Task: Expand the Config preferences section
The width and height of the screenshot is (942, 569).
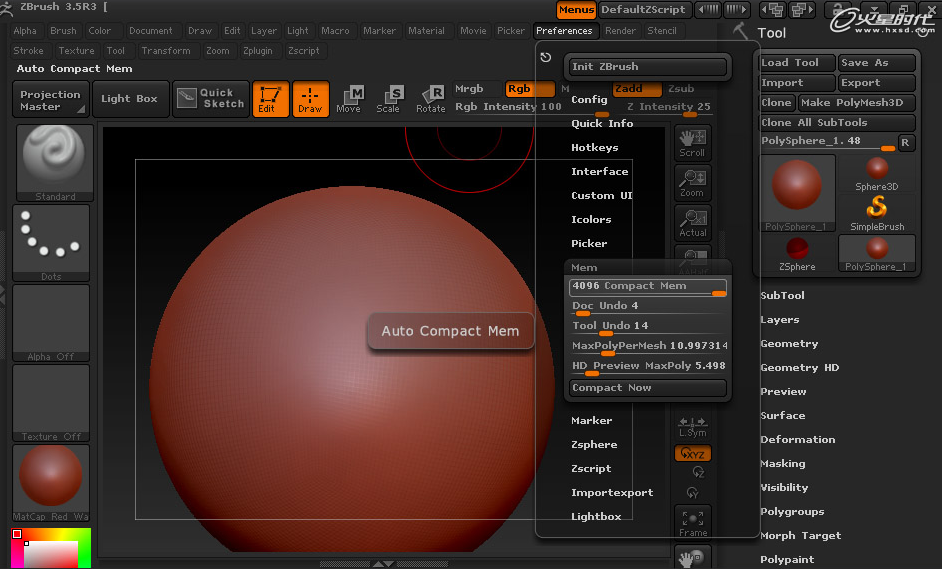Action: (589, 99)
